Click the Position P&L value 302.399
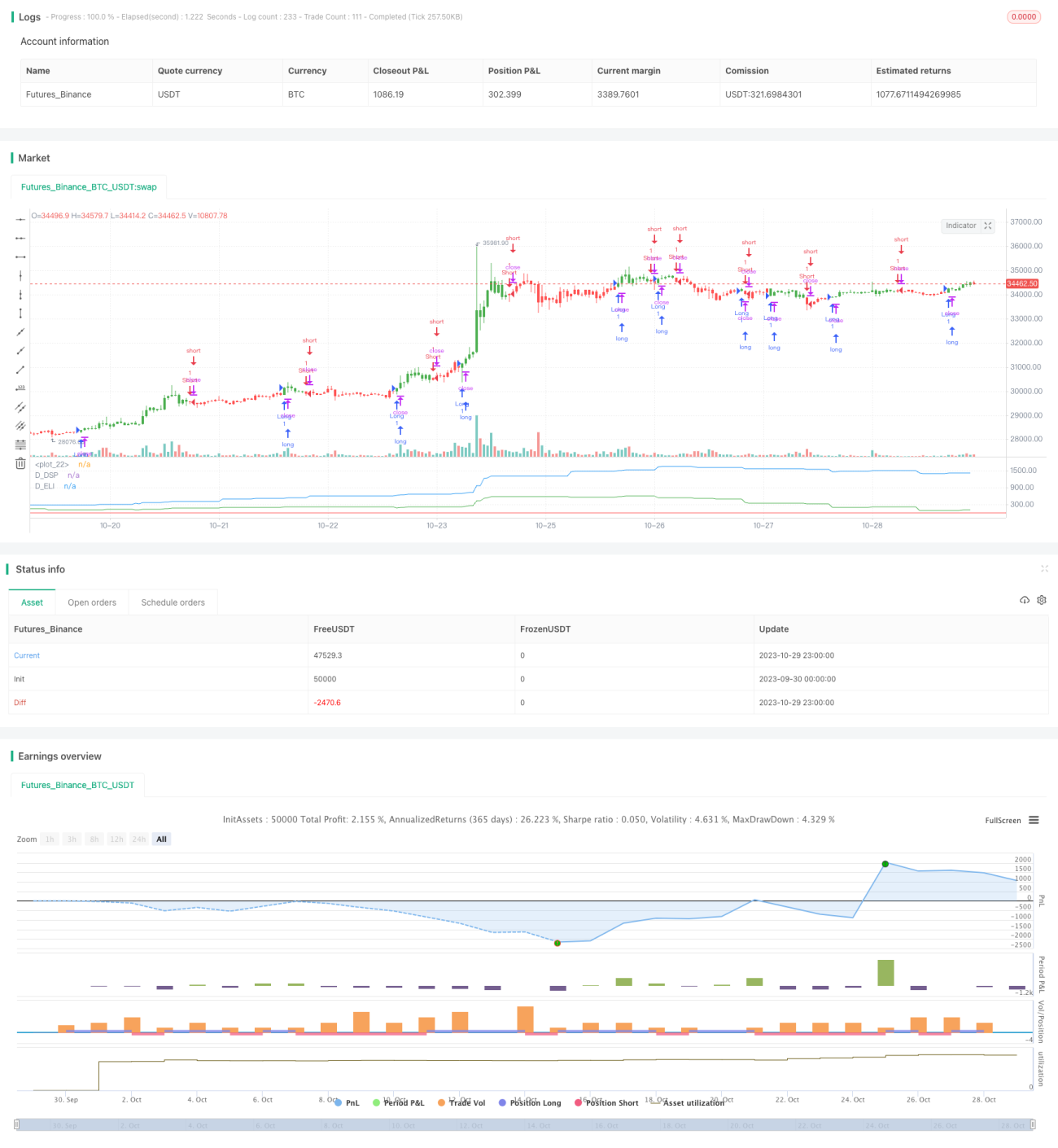Screen dimensions: 1058x1148 (x=505, y=94)
